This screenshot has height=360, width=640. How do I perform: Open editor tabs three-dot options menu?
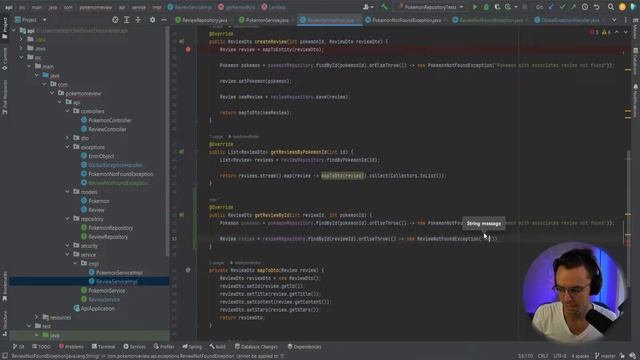pyautogui.click(x=625, y=20)
